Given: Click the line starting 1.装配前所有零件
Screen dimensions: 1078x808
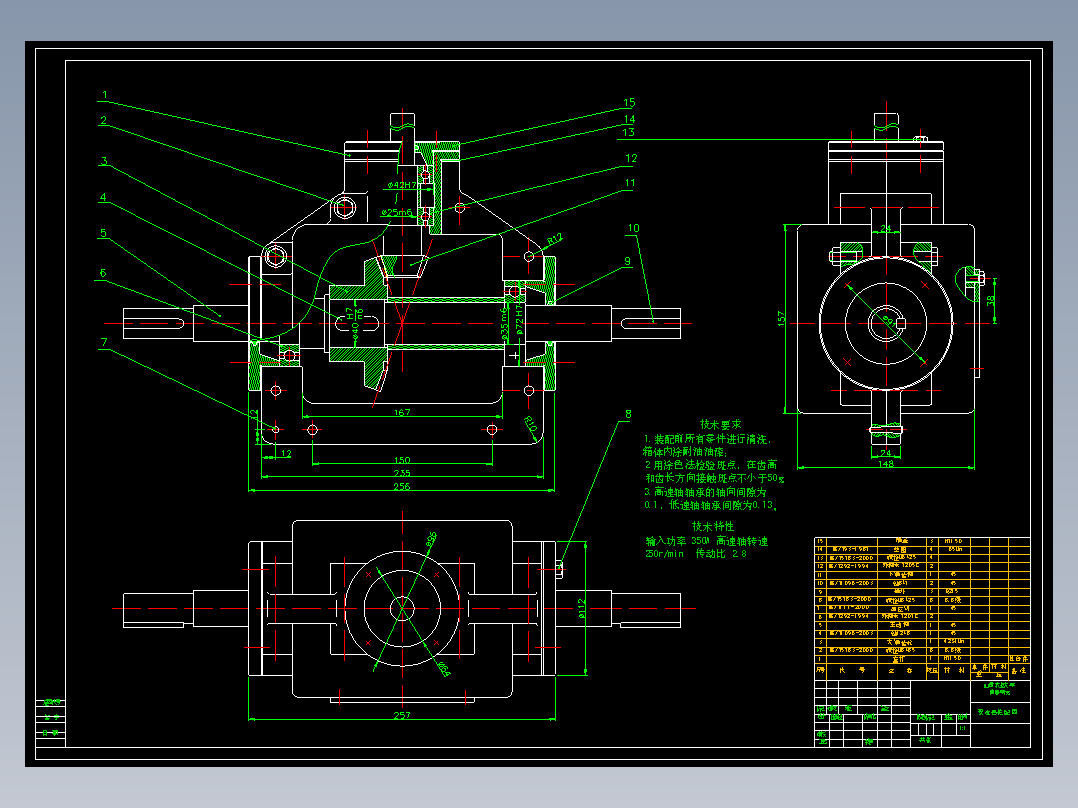Looking at the screenshot, I should (707, 439).
